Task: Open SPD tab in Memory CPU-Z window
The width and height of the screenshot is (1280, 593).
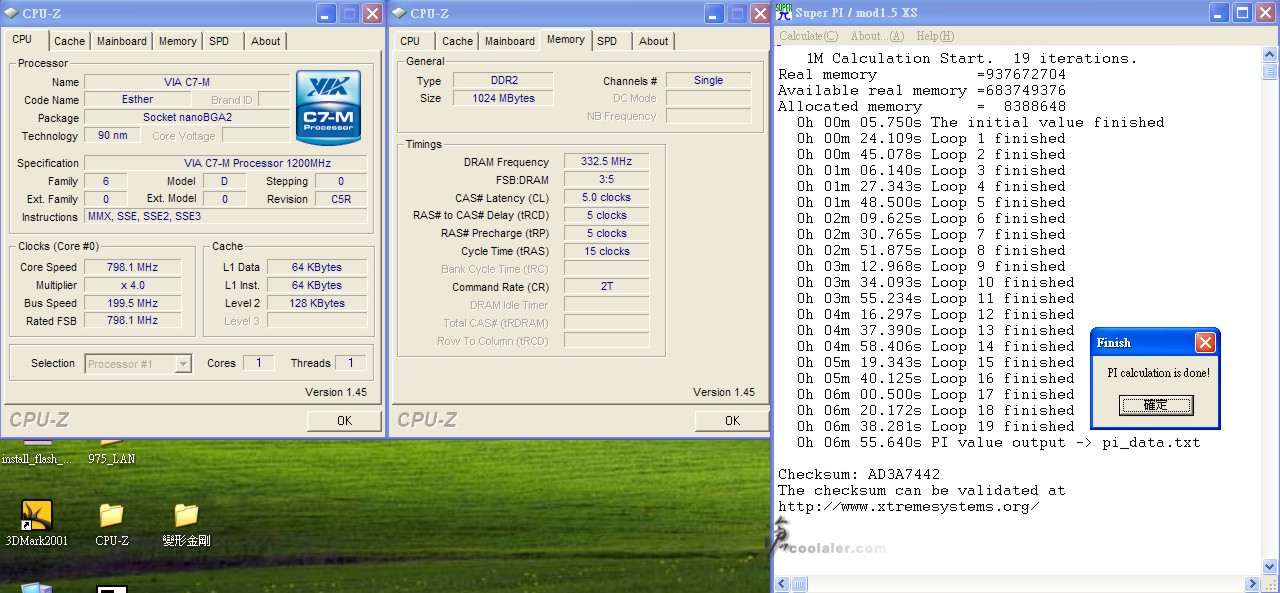Action: 607,41
